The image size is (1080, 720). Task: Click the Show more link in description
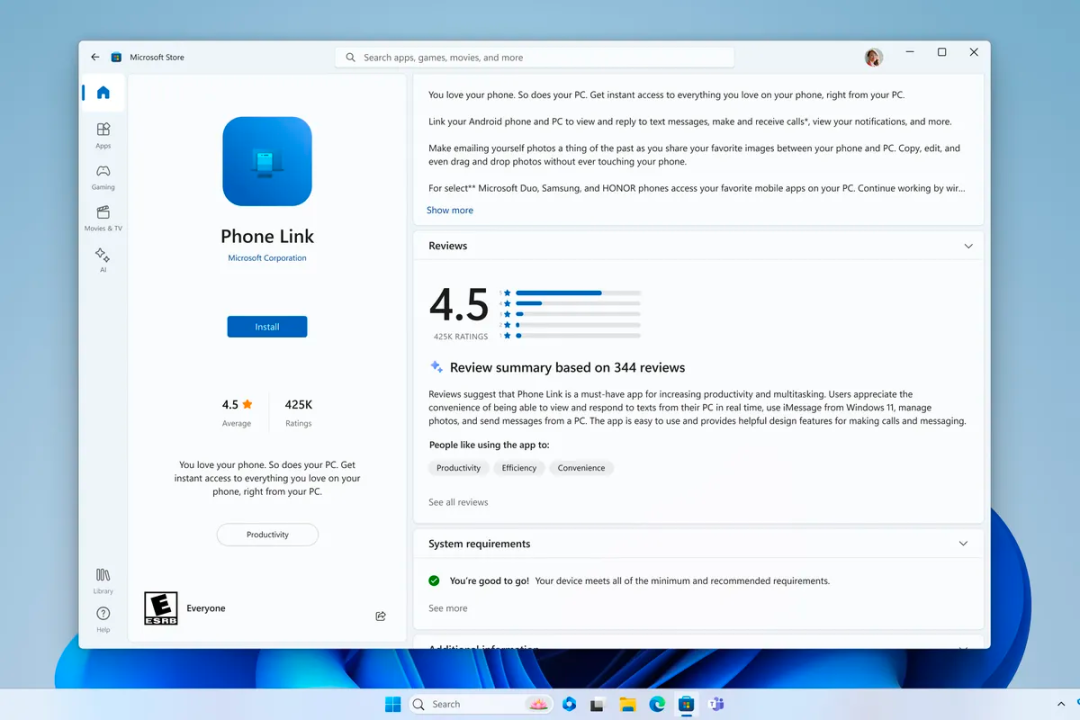point(449,210)
